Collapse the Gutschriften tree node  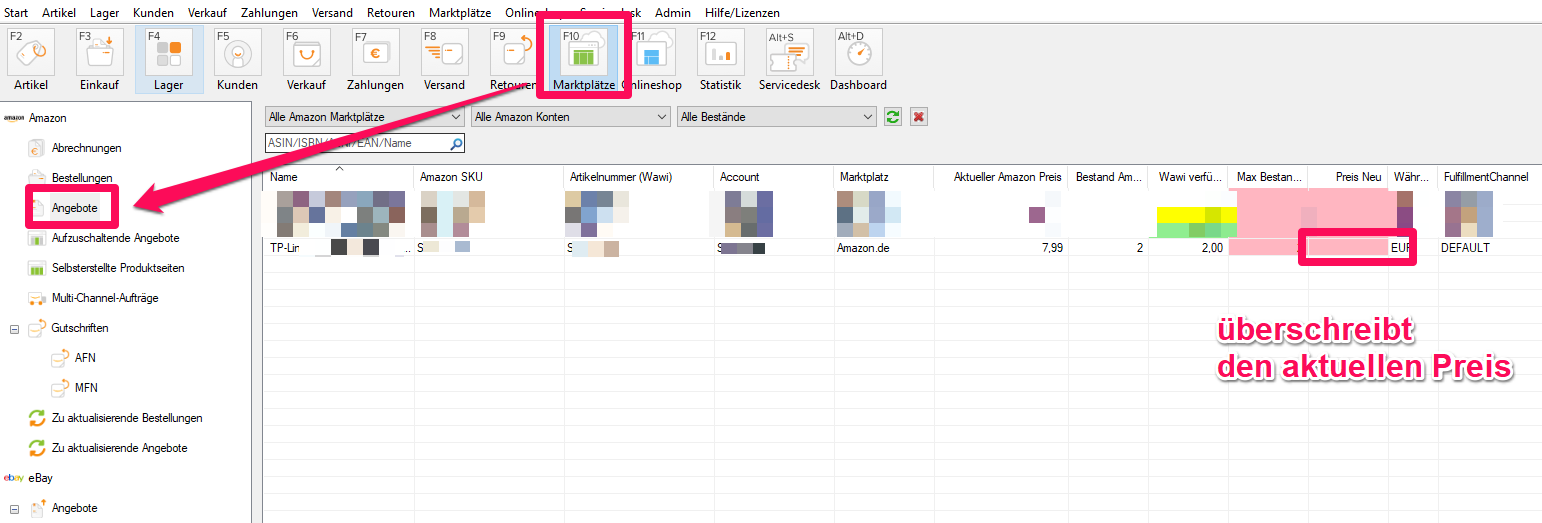click(x=14, y=328)
